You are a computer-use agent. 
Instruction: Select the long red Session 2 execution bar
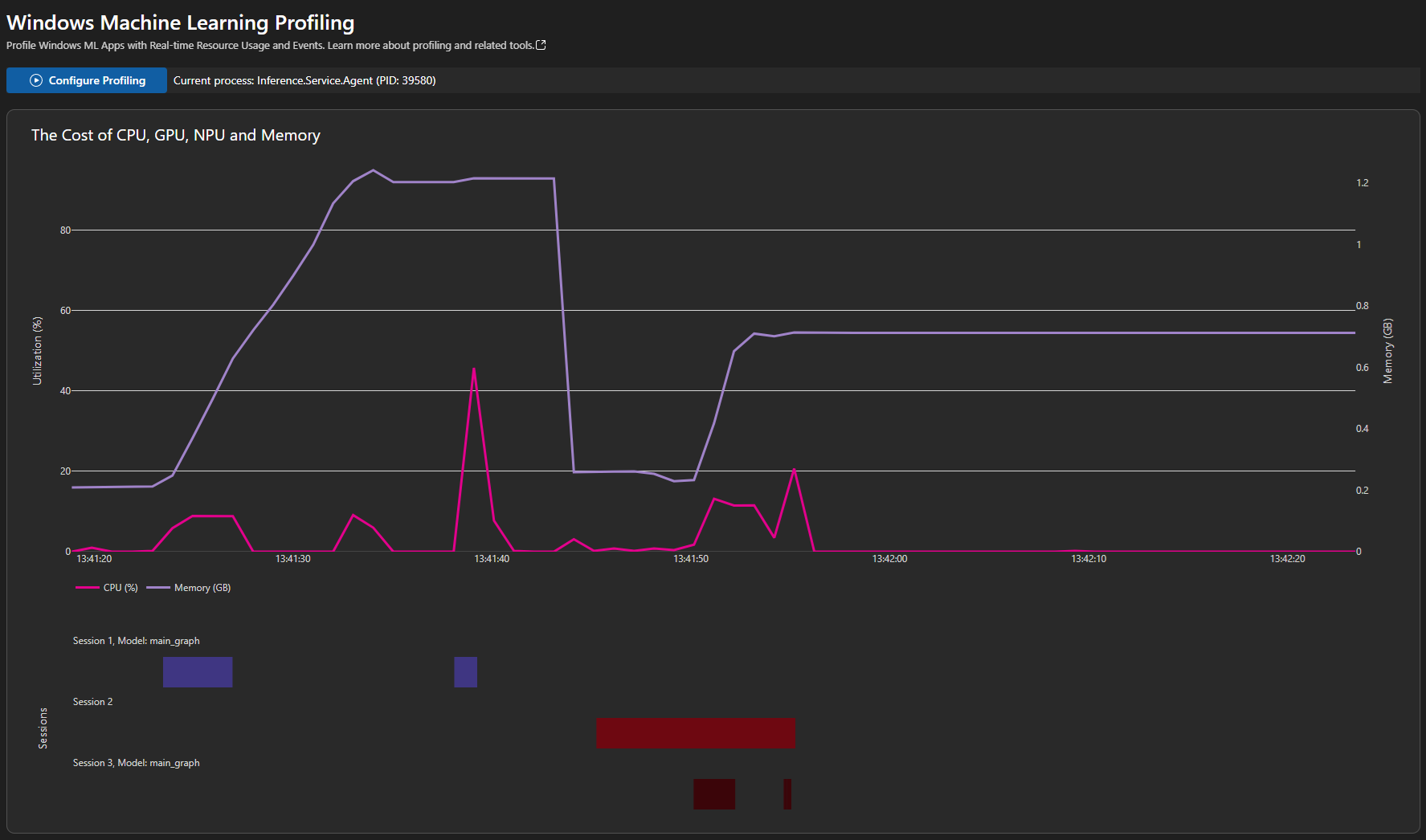pos(695,732)
